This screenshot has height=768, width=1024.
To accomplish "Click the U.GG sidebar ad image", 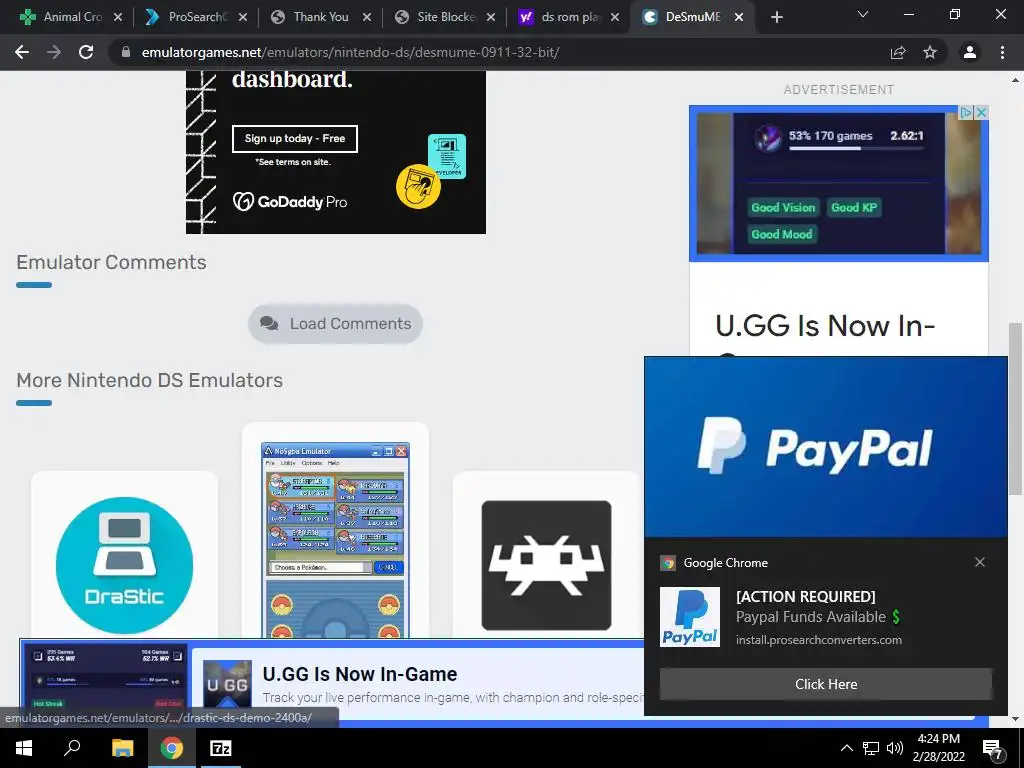I will pos(839,184).
